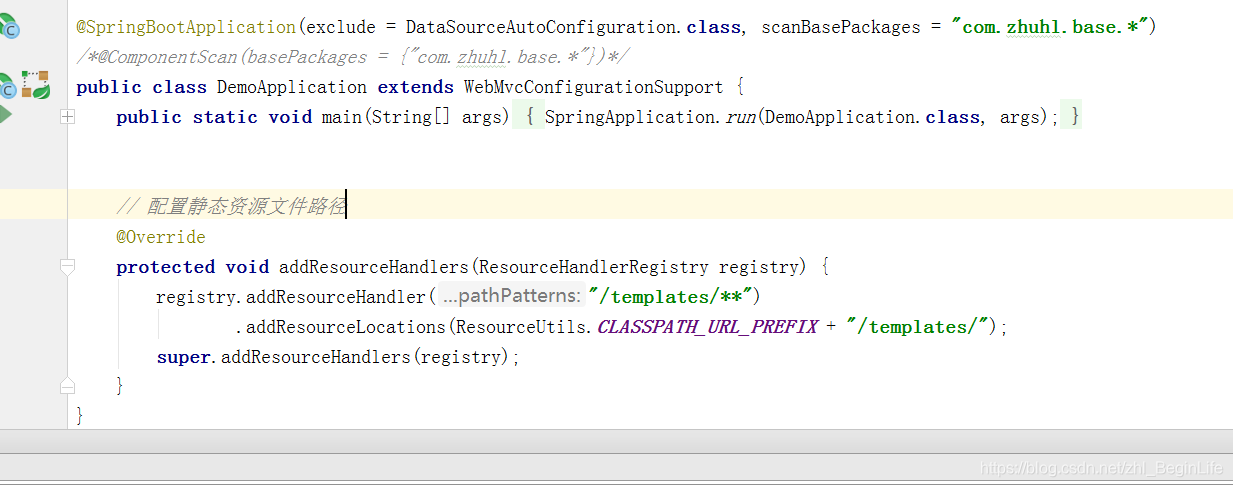This screenshot has width=1233, height=487.
Task: Click the closing fold marker of addResourceHandlers
Action: pos(67,385)
